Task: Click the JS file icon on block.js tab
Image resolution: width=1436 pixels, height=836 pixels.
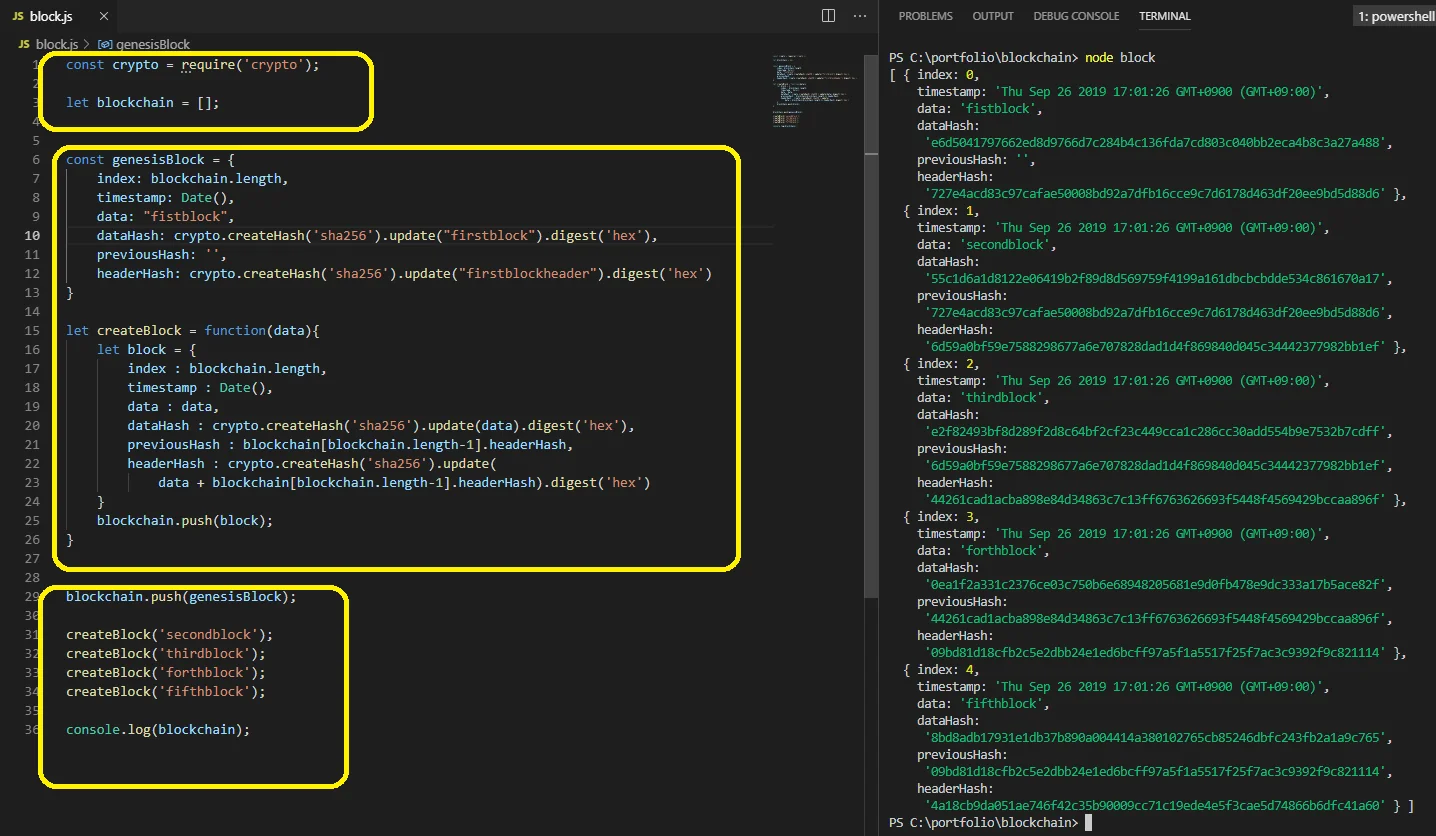Action: 18,16
